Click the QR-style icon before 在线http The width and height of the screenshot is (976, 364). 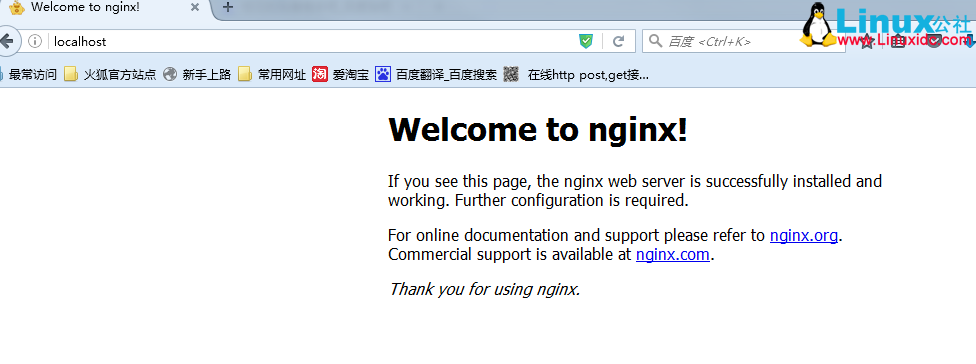511,75
